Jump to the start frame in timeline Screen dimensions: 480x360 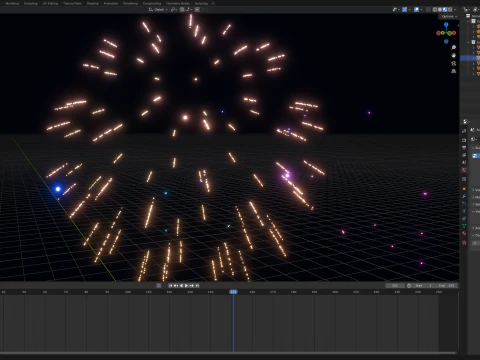click(171, 285)
